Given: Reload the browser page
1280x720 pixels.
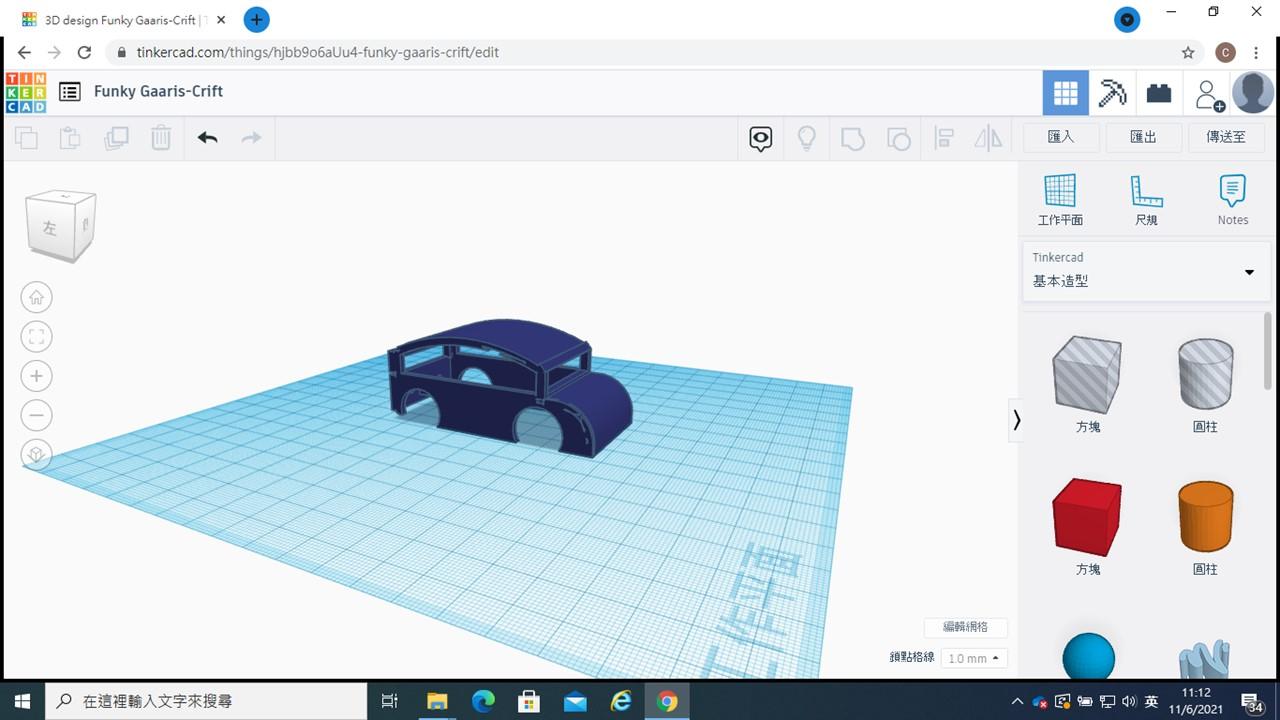Looking at the screenshot, I should [x=84, y=52].
